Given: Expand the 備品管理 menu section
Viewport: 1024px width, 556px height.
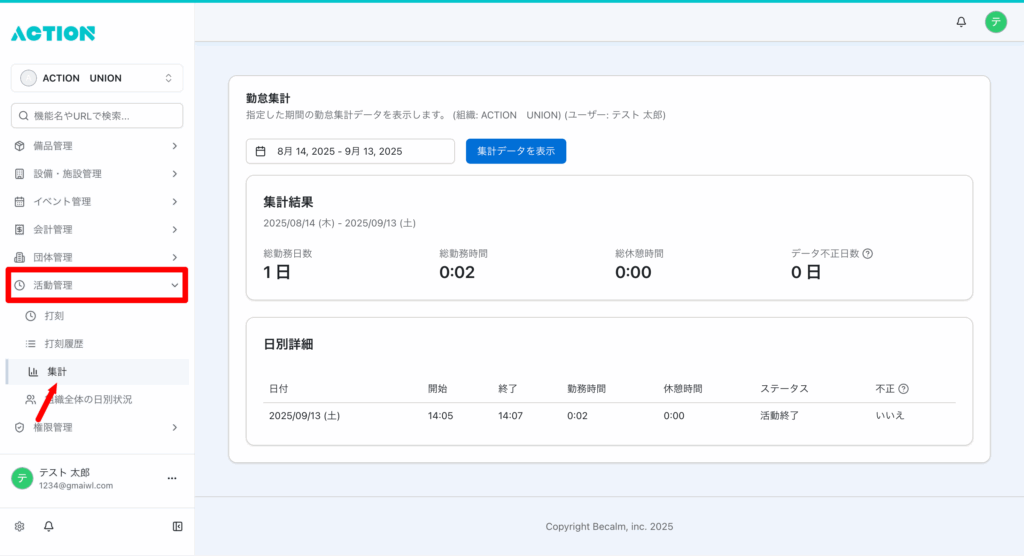Looking at the screenshot, I should [x=97, y=146].
